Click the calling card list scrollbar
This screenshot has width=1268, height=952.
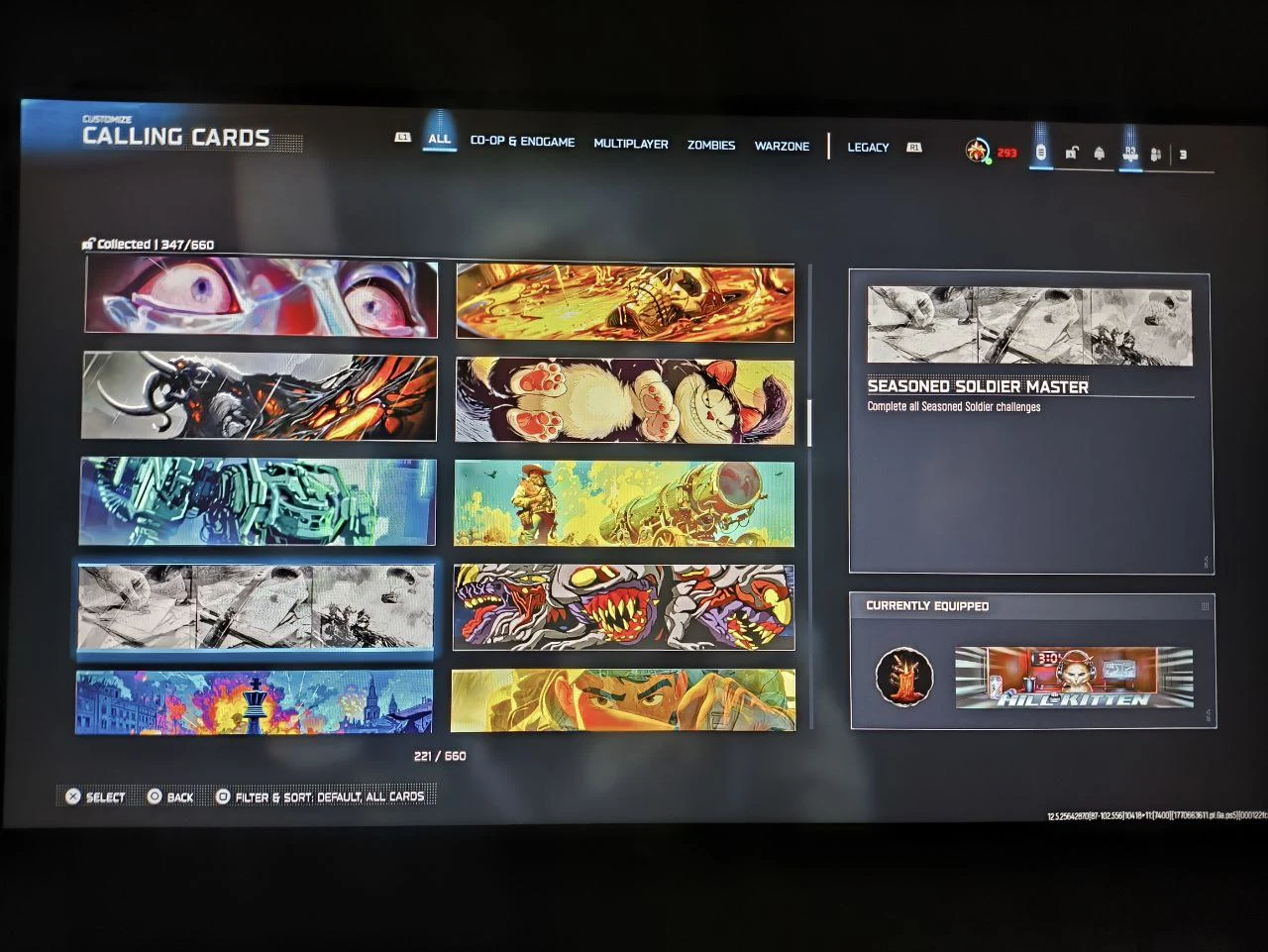(810, 424)
